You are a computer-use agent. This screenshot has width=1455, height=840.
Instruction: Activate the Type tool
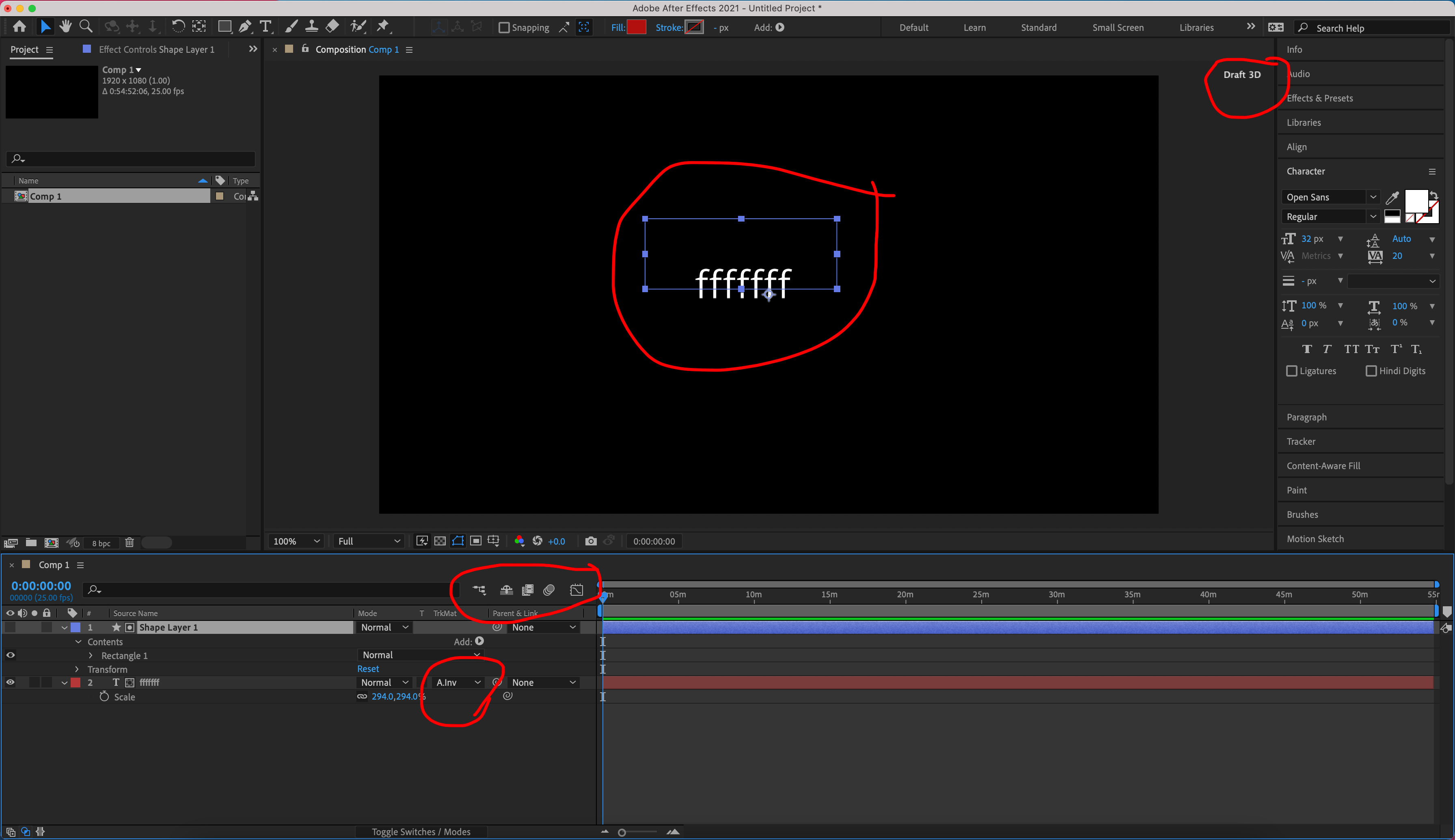[x=266, y=26]
